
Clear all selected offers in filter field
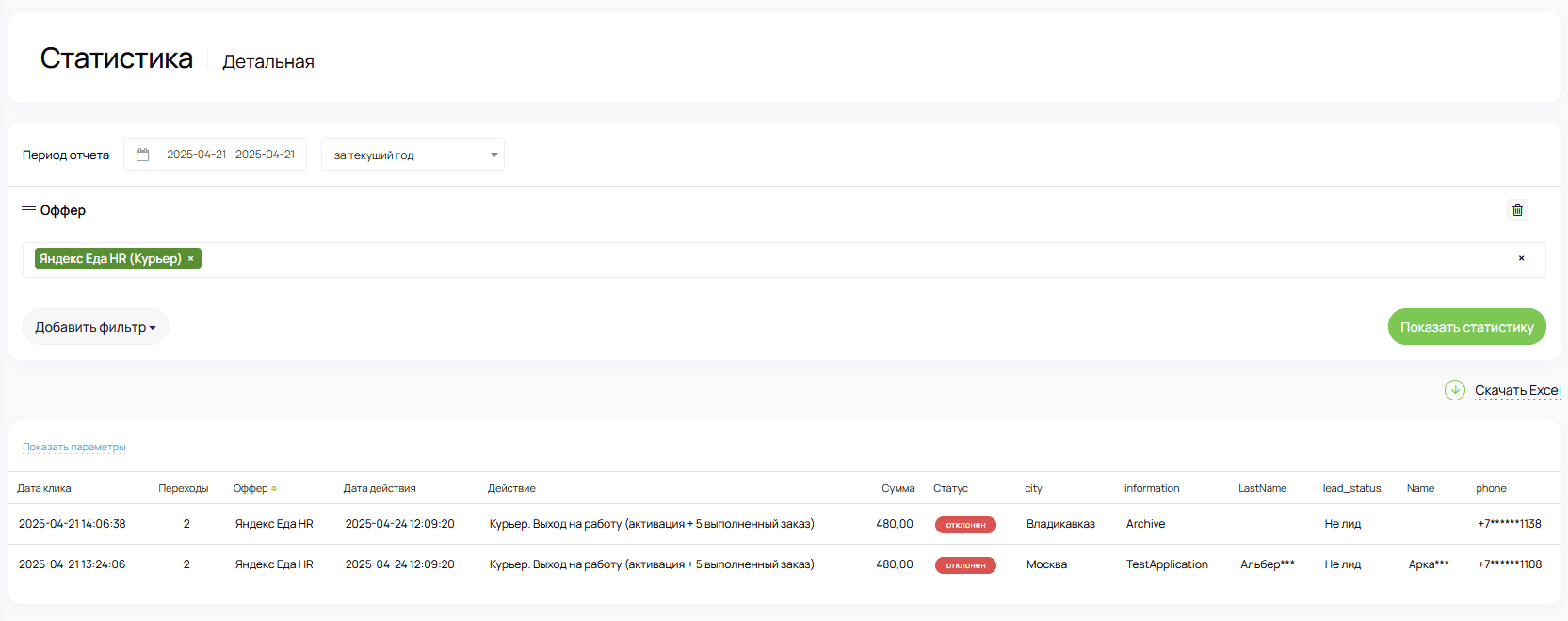[x=1521, y=258]
